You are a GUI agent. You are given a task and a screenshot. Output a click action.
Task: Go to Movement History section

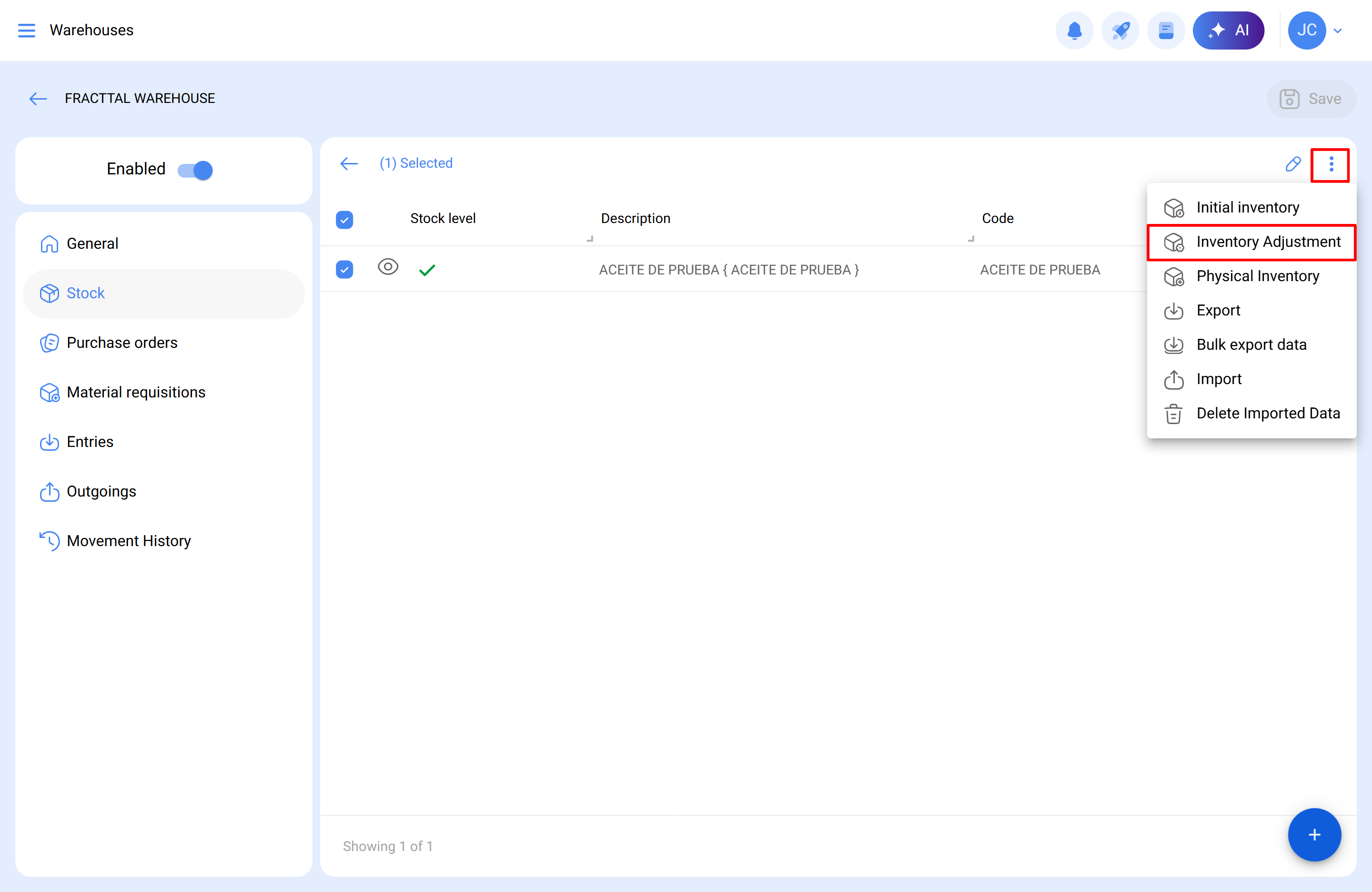(129, 541)
